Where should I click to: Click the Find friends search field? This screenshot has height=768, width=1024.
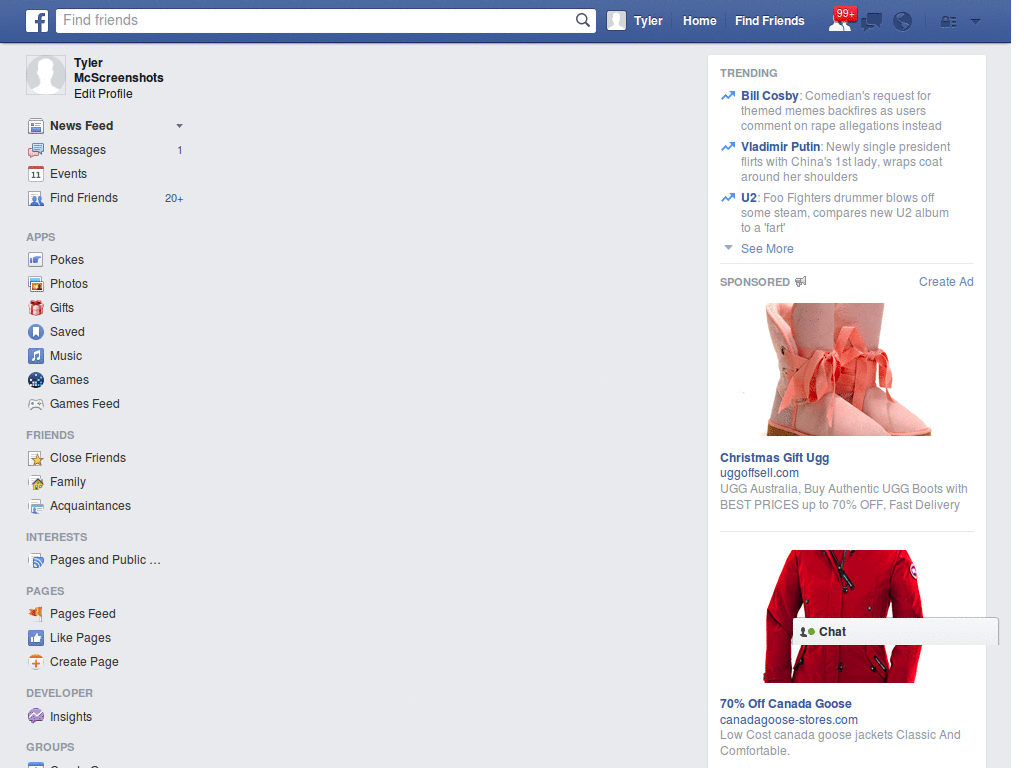coord(316,20)
